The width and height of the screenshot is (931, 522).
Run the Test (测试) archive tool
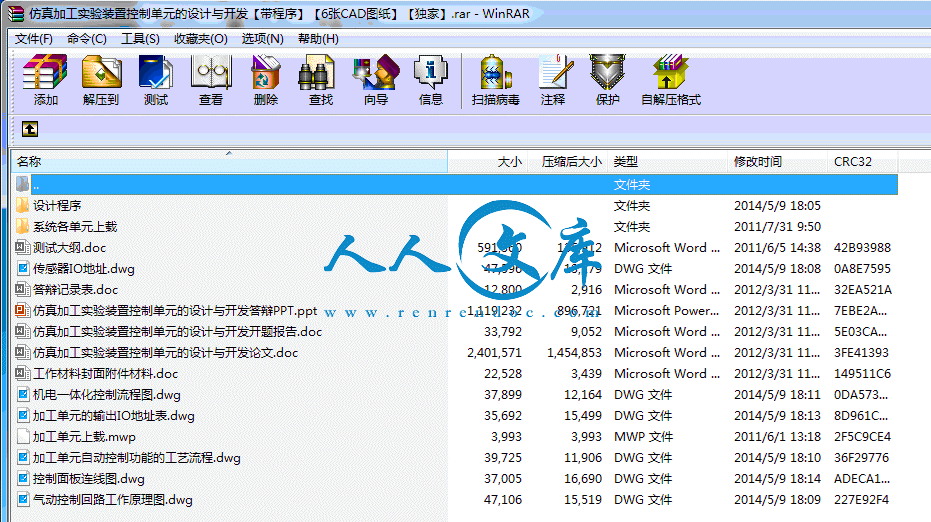156,73
